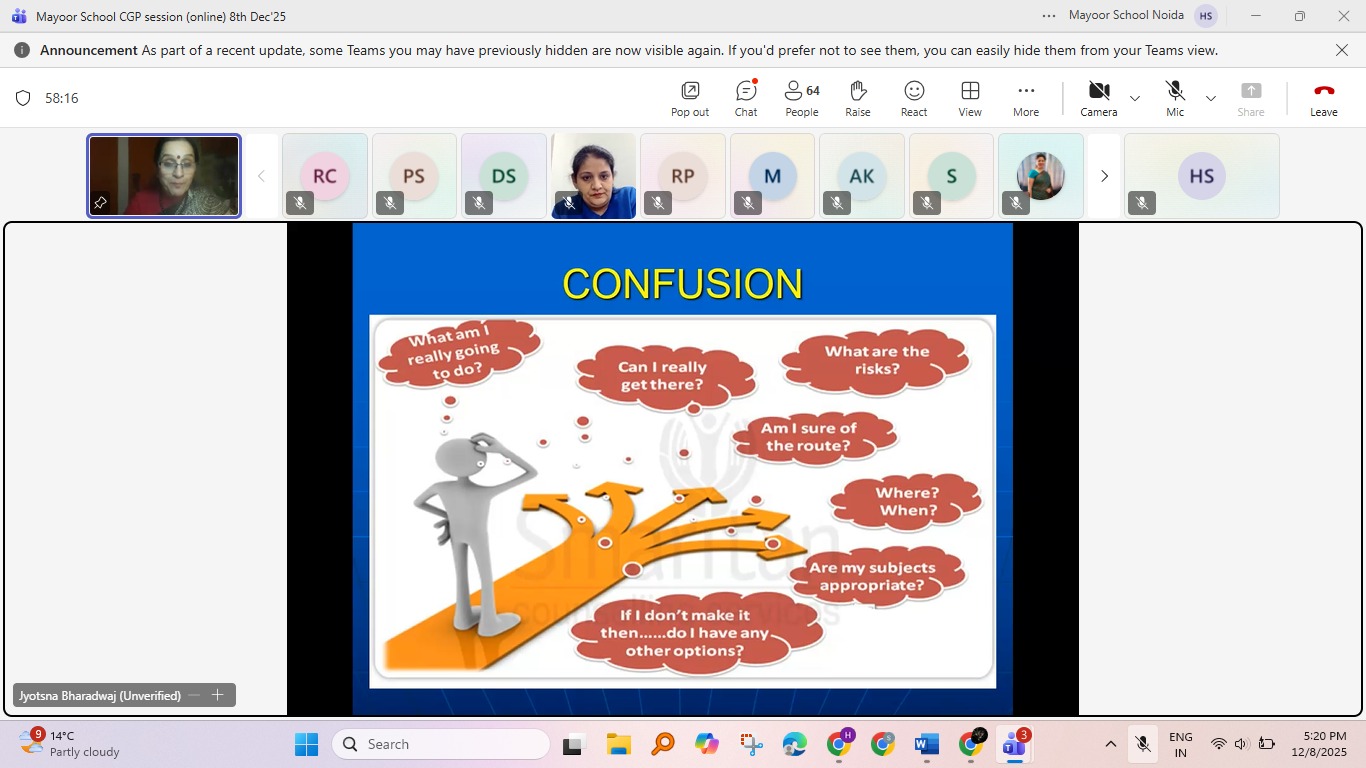Screen dimensions: 1366x768
Task: Change the meeting View layout
Action: (969, 97)
